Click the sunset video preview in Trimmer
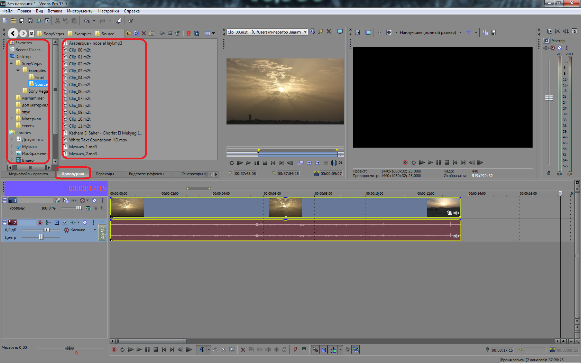 click(285, 91)
